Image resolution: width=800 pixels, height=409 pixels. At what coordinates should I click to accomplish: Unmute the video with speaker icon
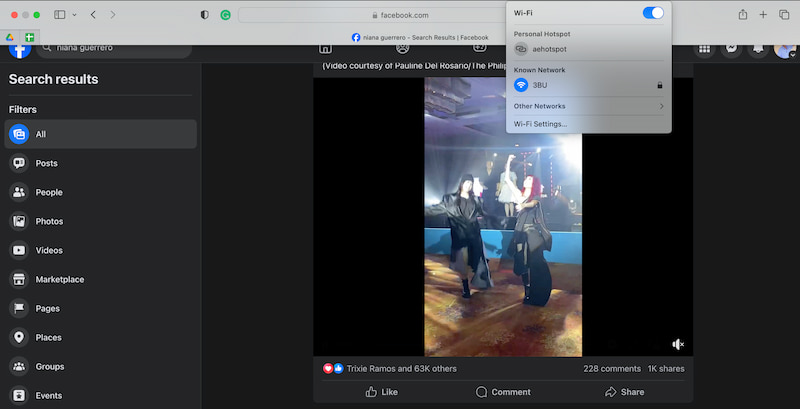coord(678,344)
